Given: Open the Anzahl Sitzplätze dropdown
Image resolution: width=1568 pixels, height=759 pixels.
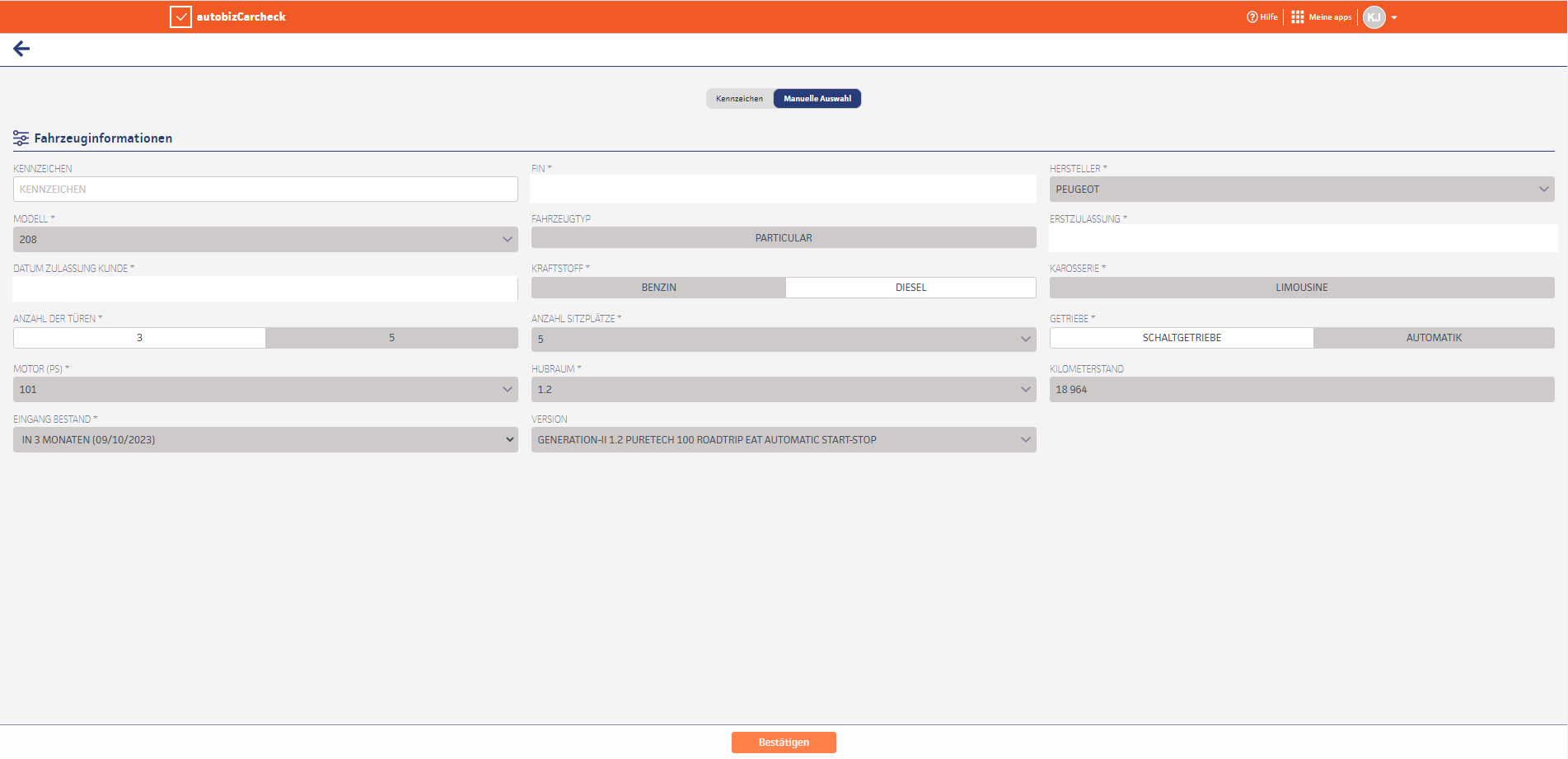Looking at the screenshot, I should click(784, 340).
